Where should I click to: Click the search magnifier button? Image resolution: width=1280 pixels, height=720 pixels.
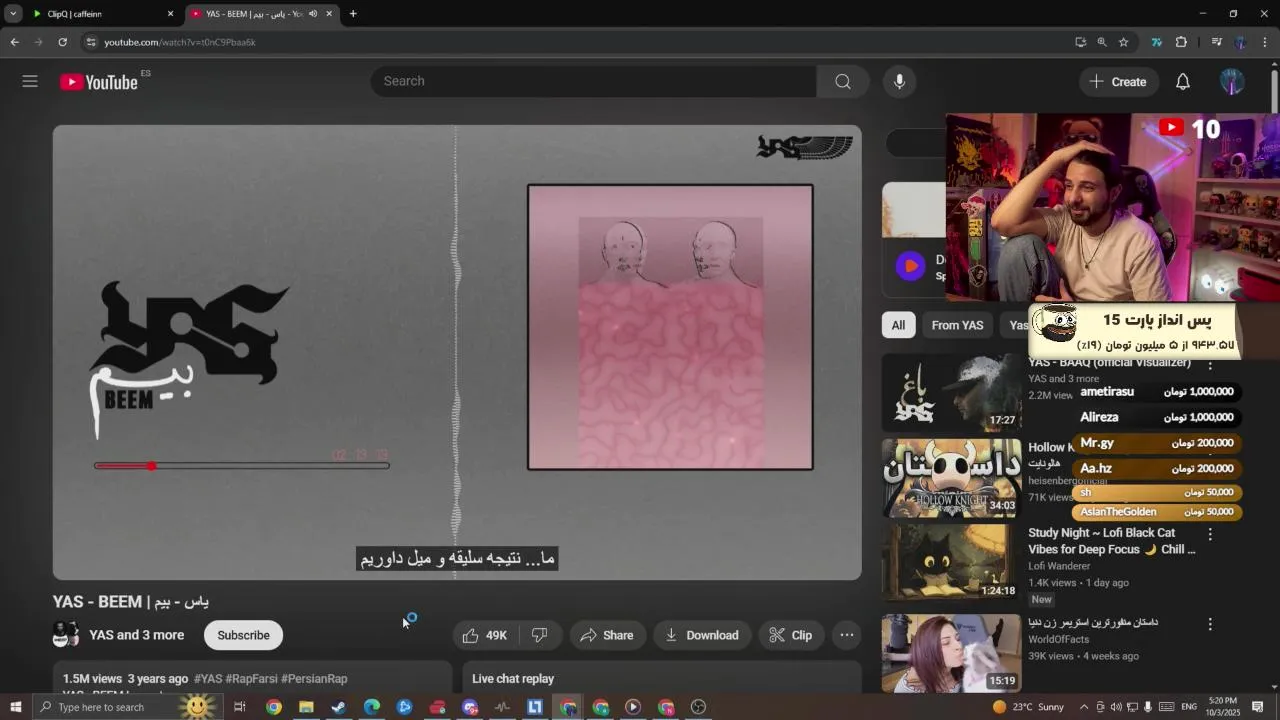[x=843, y=81]
